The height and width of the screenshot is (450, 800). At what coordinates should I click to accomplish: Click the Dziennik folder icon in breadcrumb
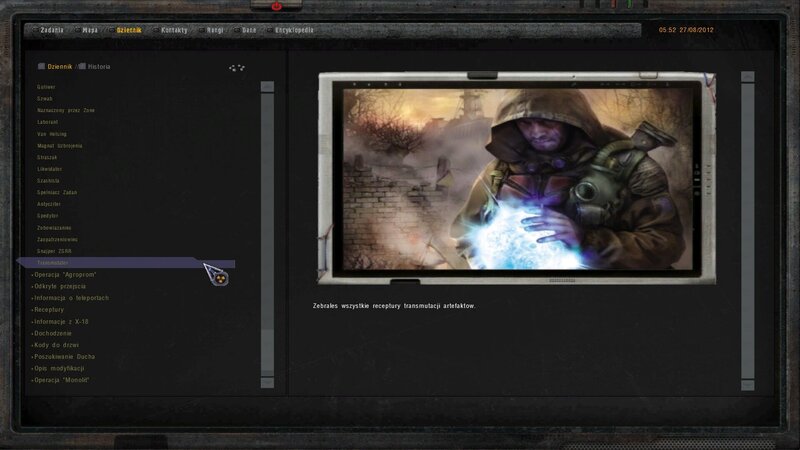41,67
